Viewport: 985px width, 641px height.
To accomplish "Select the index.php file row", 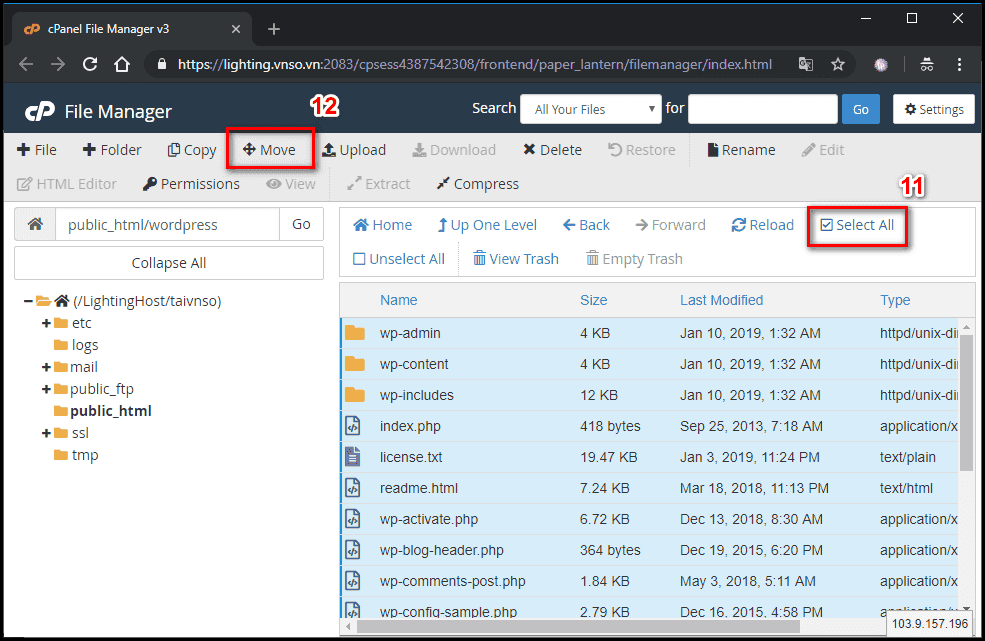I will 650,426.
